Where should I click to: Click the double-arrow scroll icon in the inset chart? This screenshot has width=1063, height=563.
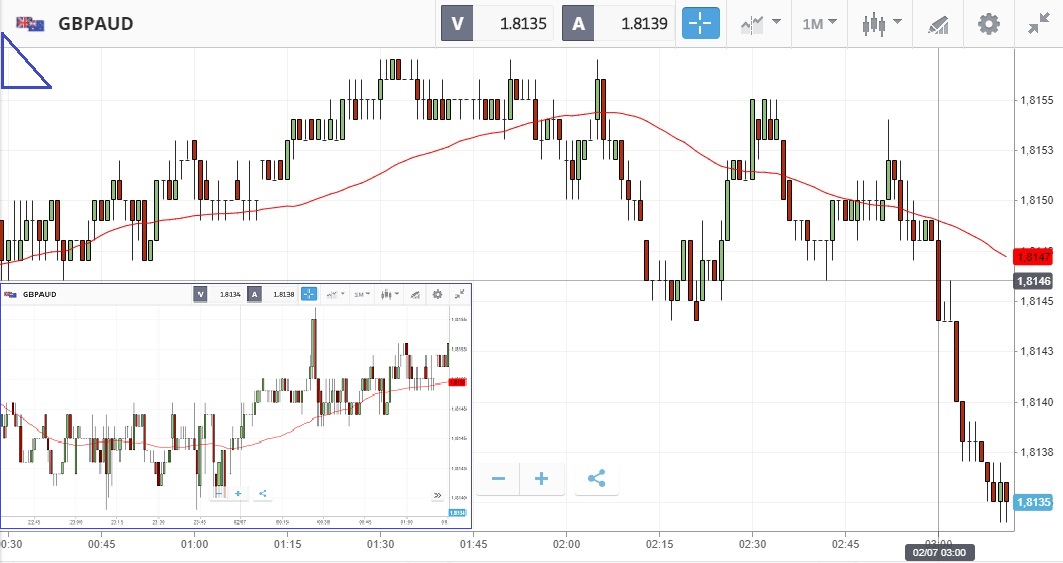437,495
